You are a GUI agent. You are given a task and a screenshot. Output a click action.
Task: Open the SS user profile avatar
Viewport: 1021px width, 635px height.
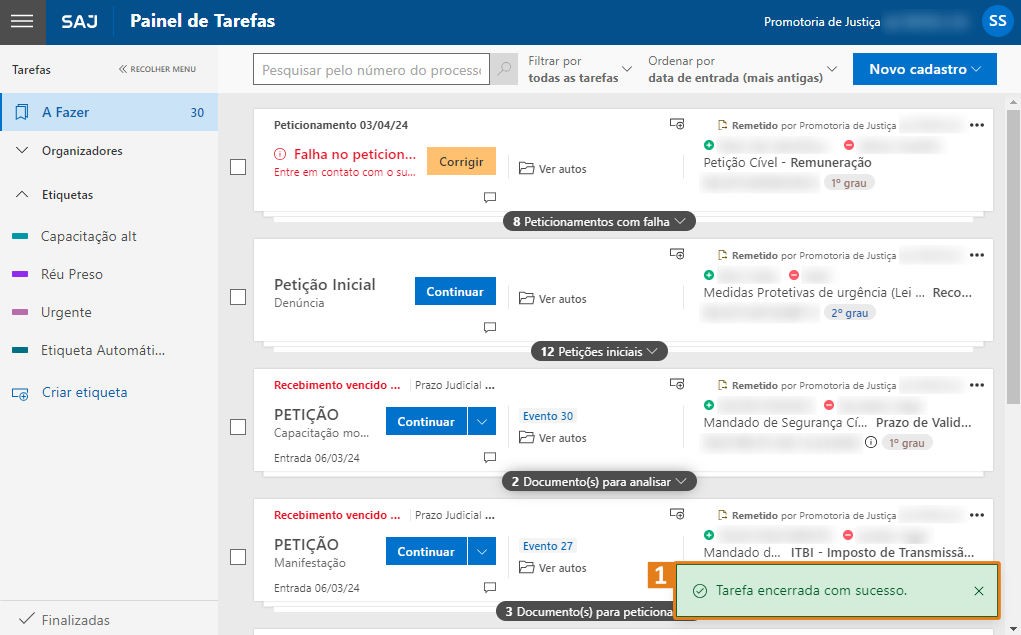click(x=997, y=20)
